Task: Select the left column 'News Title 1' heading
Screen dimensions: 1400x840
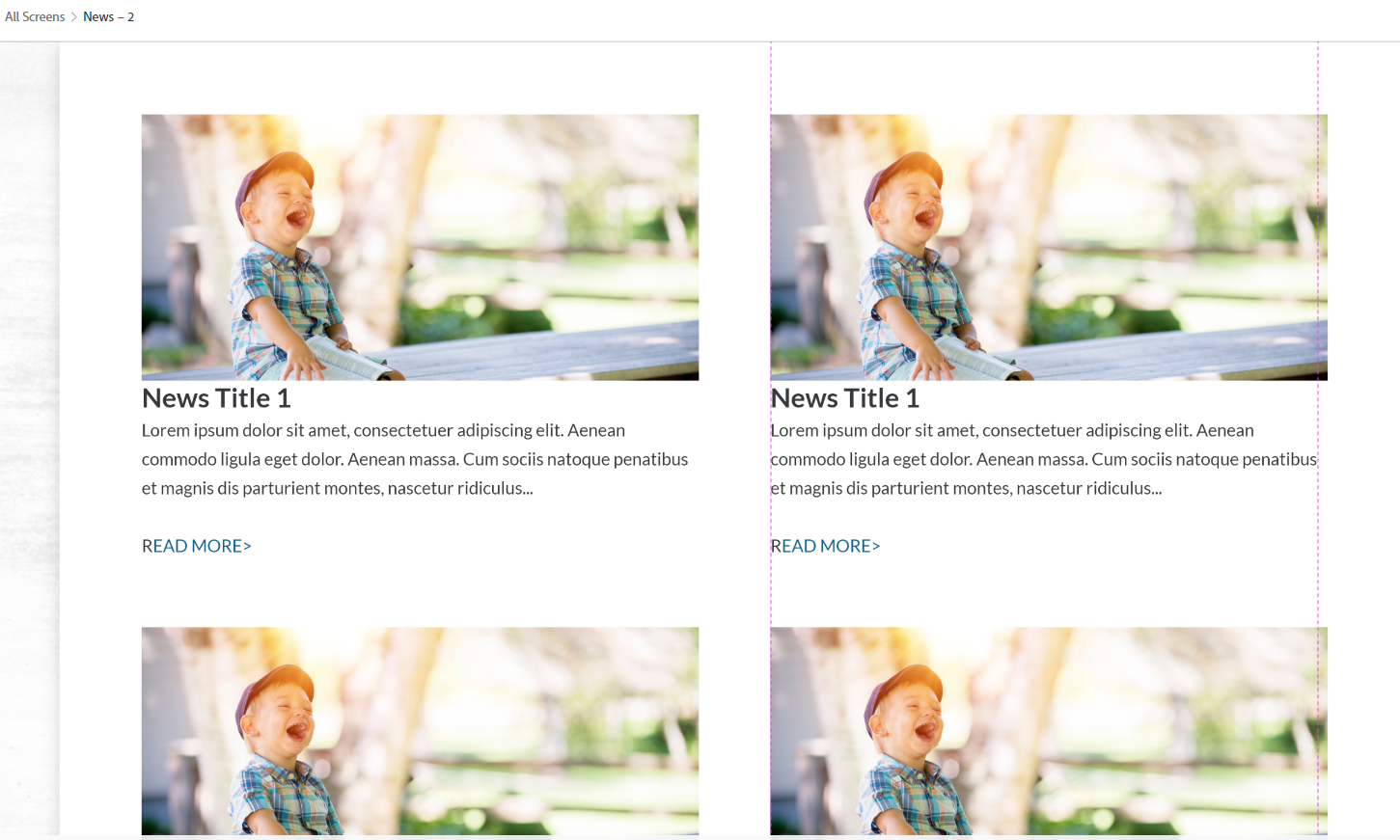Action: 216,398
